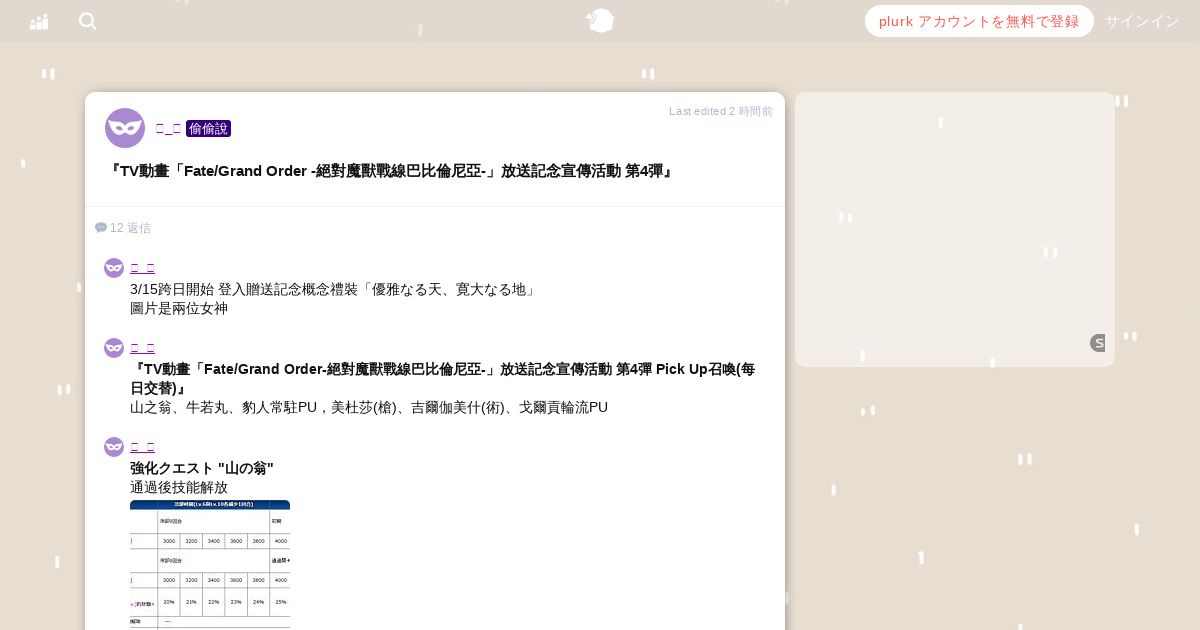Image resolution: width=1200 pixels, height=630 pixels.
Task: Open avatar of the Pick Up召喚 reply
Action: tap(114, 348)
